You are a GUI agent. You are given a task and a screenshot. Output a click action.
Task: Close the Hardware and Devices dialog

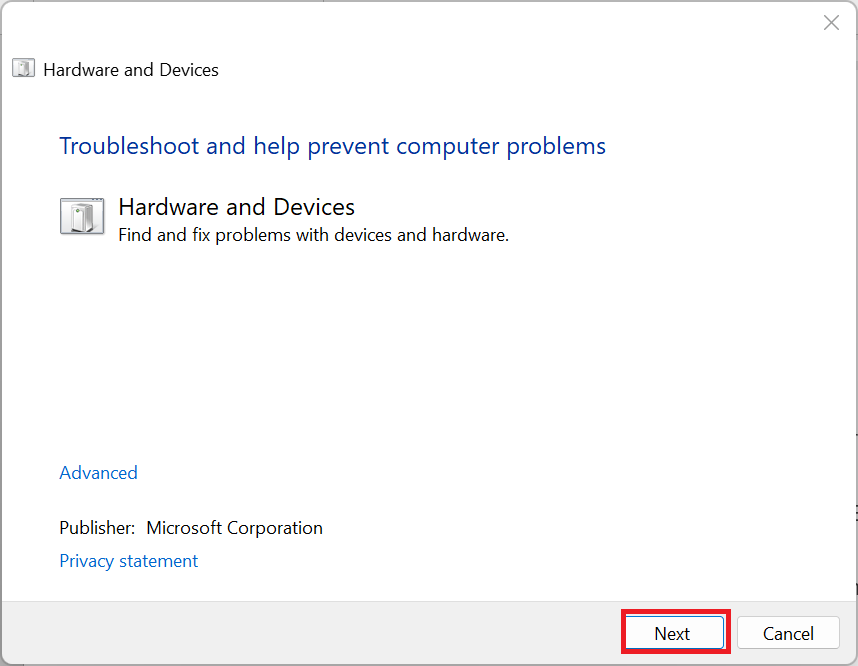(831, 23)
